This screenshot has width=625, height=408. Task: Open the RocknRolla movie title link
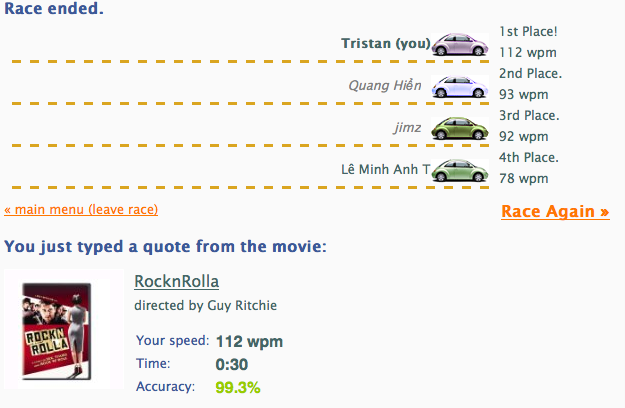(x=176, y=281)
